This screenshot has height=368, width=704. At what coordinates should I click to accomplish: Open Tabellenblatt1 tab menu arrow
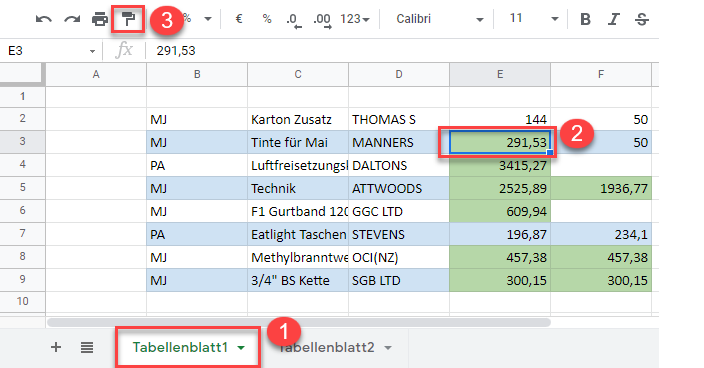(241, 348)
